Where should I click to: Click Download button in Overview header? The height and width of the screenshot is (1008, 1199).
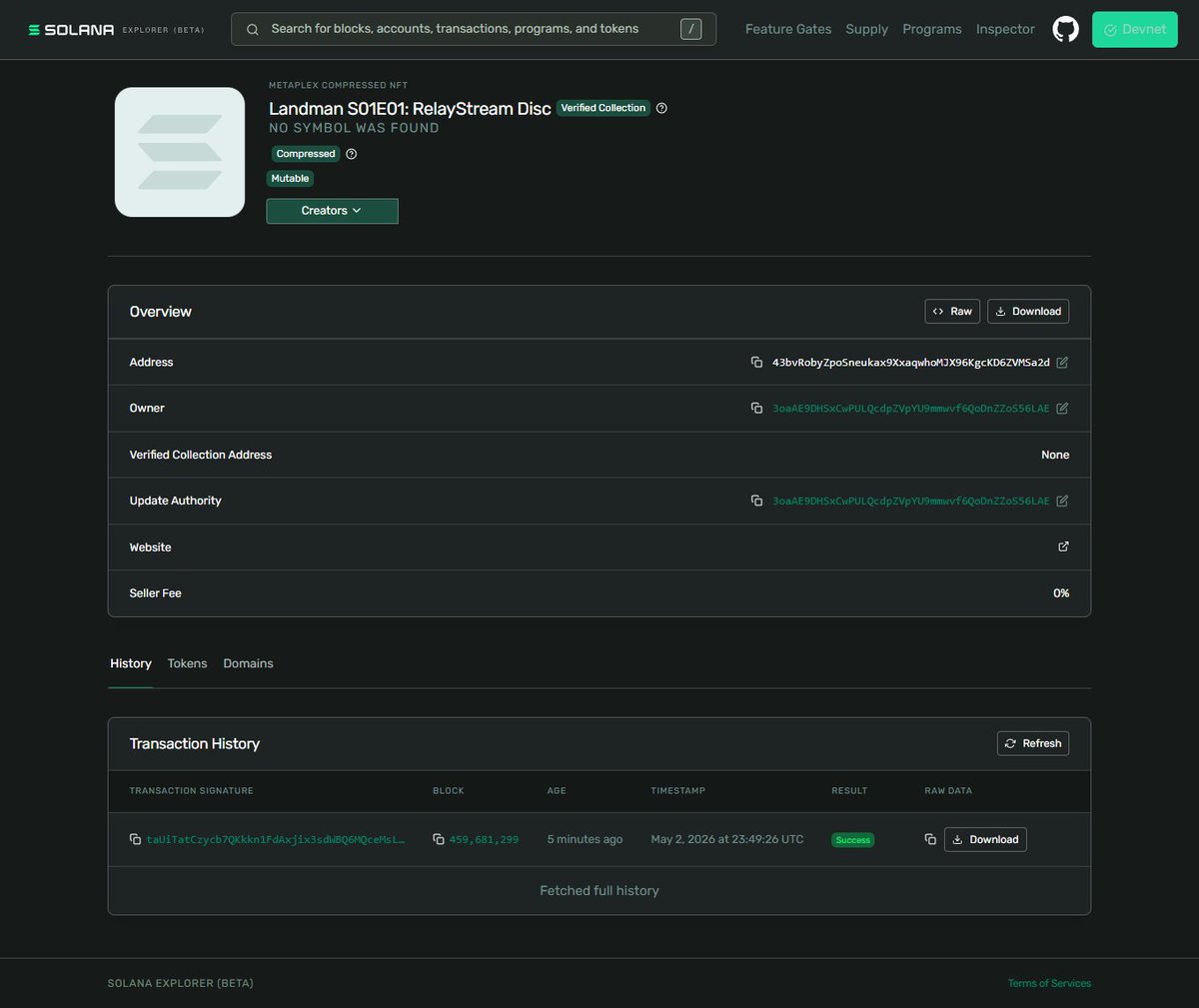click(1028, 312)
